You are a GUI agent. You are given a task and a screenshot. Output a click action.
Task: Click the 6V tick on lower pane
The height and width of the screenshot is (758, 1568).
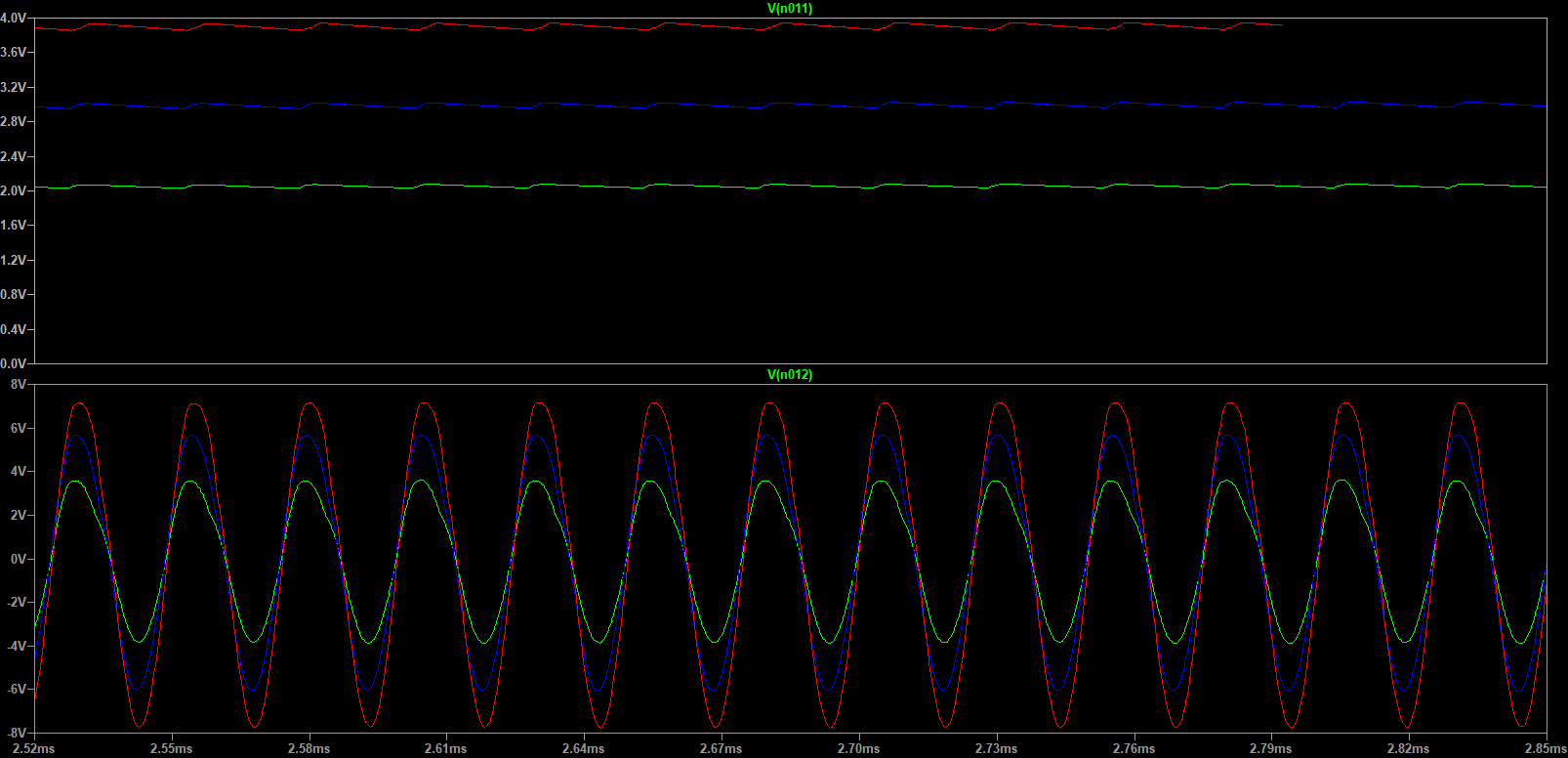click(x=19, y=429)
